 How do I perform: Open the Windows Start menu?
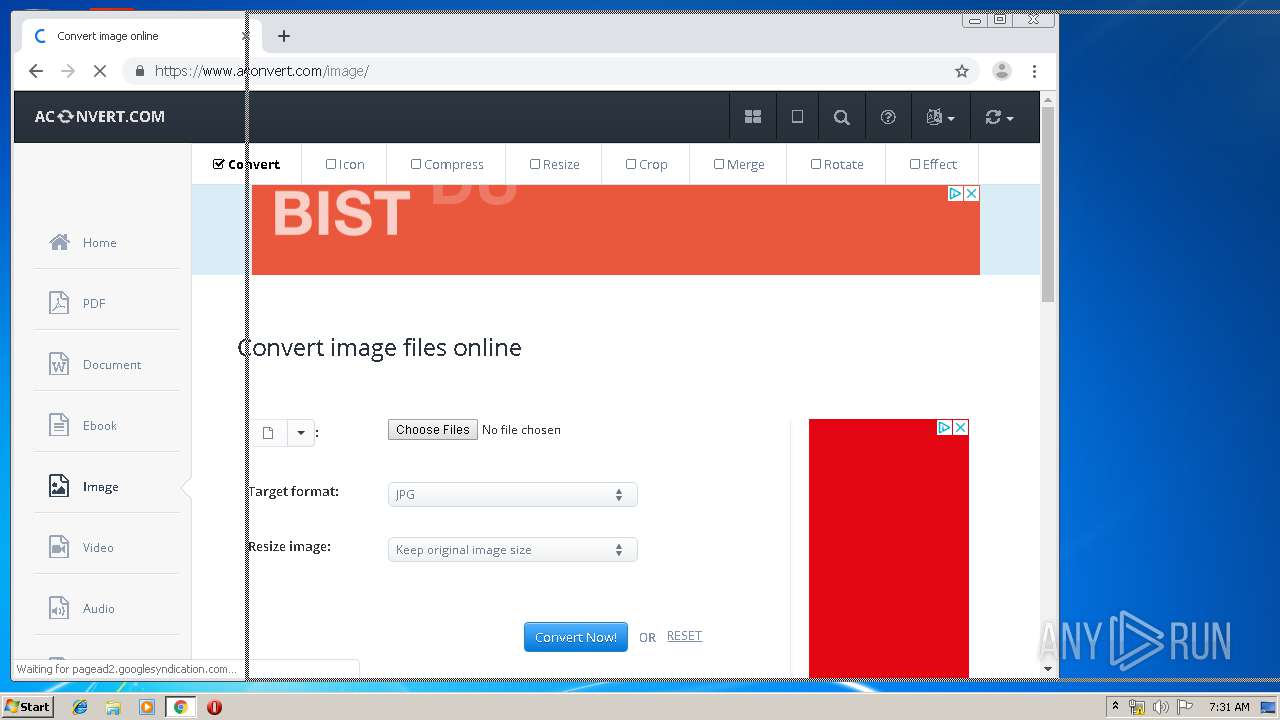coord(27,706)
